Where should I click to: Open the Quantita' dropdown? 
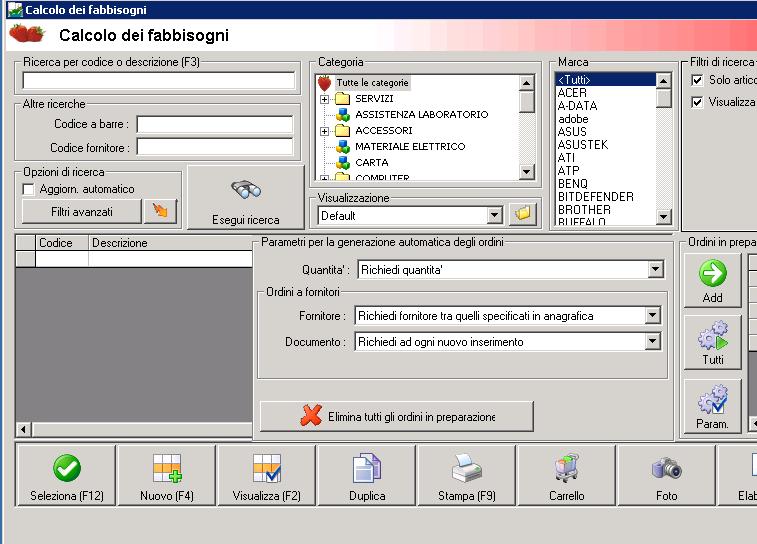pyautogui.click(x=655, y=269)
